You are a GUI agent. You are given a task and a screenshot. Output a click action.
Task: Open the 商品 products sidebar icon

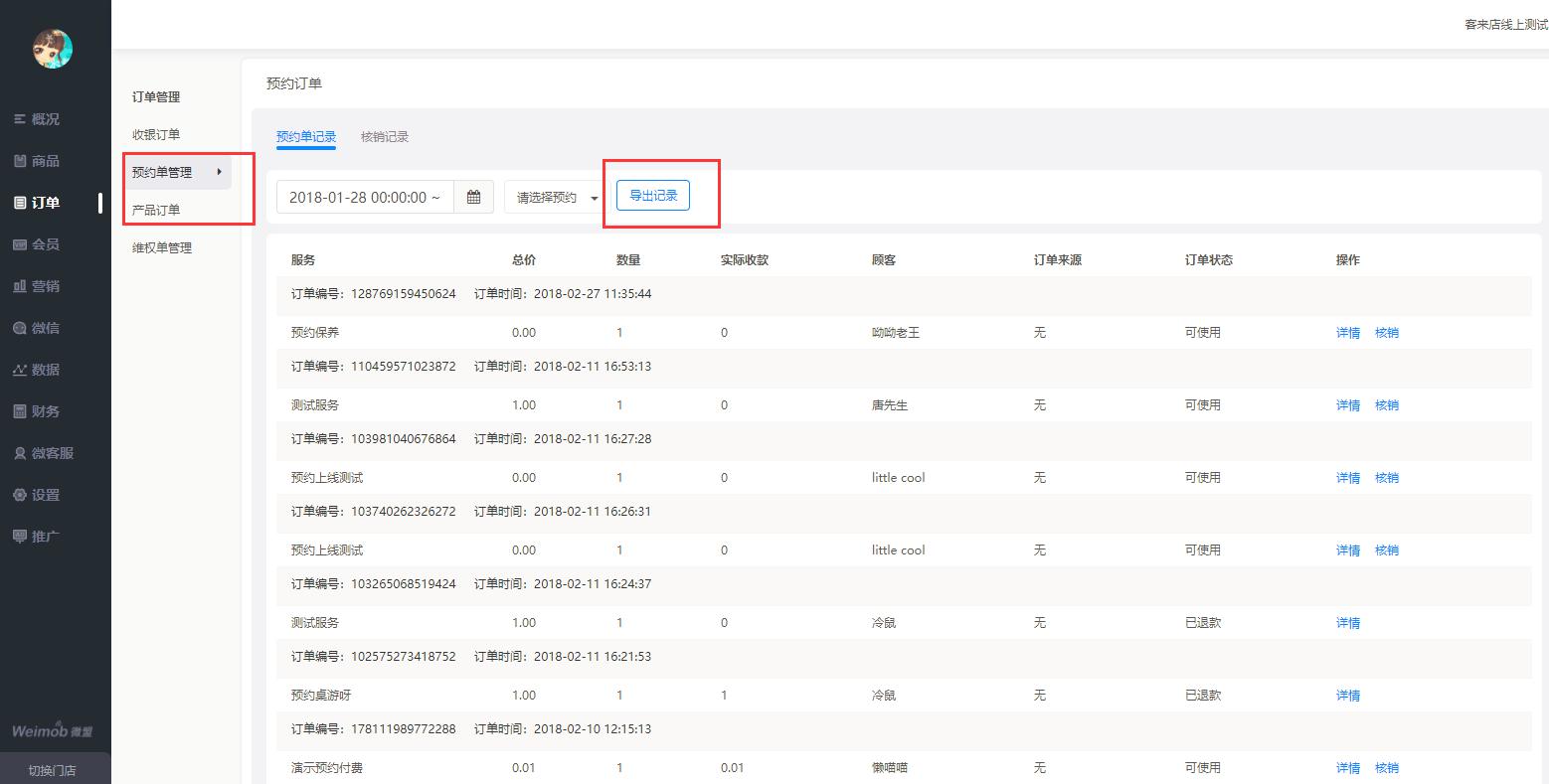point(20,161)
